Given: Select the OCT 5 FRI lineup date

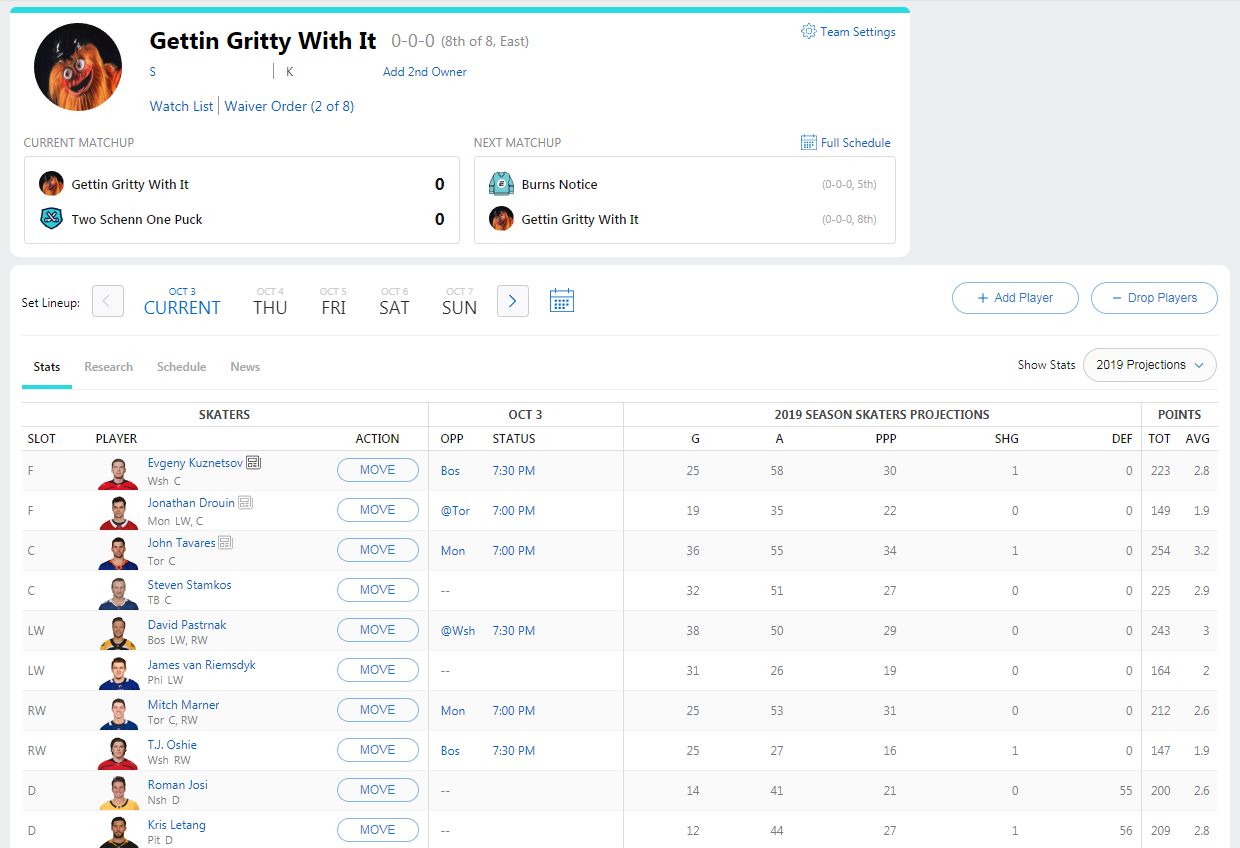Looking at the screenshot, I should (x=332, y=300).
